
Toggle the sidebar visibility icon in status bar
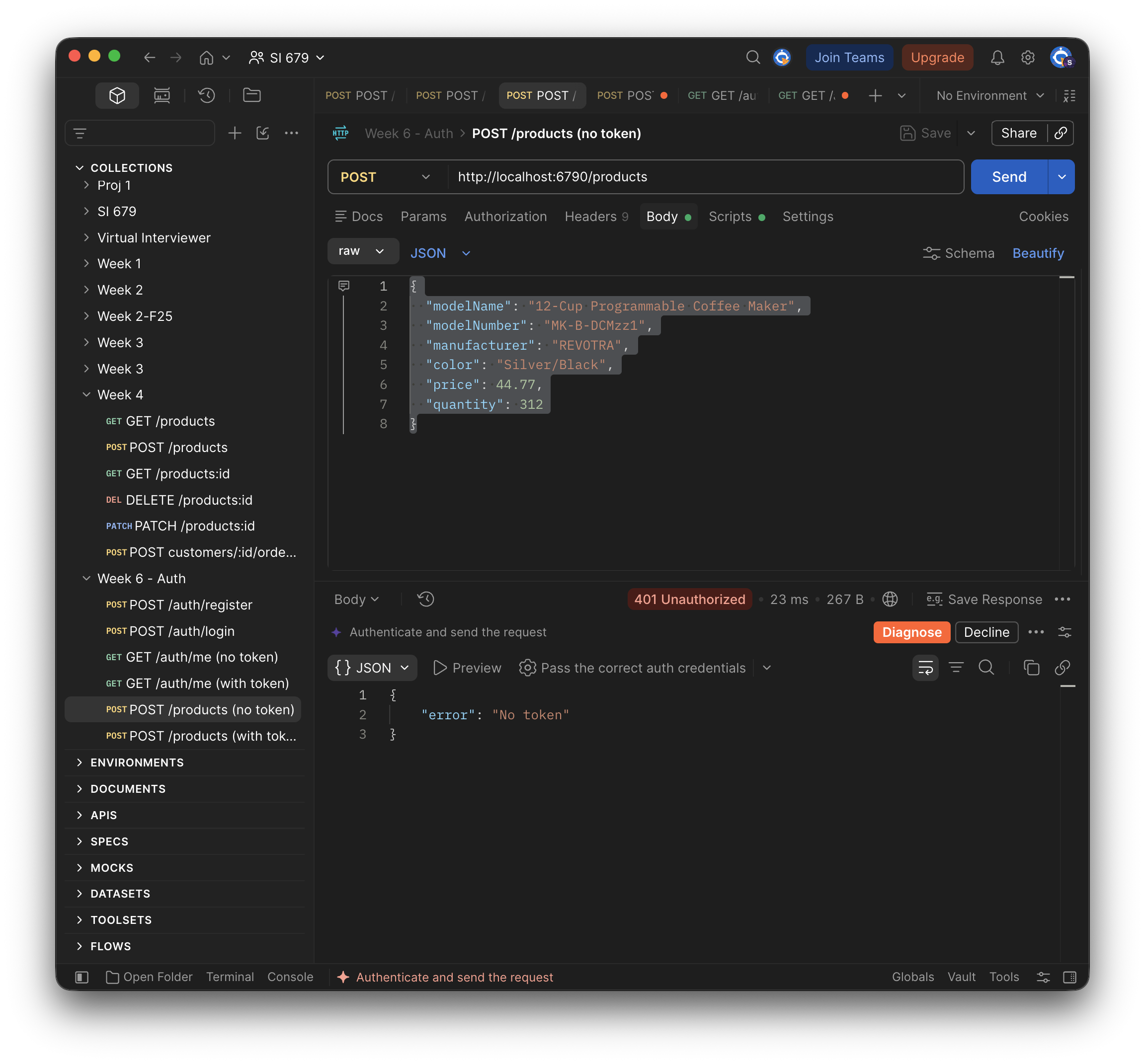(x=82, y=977)
